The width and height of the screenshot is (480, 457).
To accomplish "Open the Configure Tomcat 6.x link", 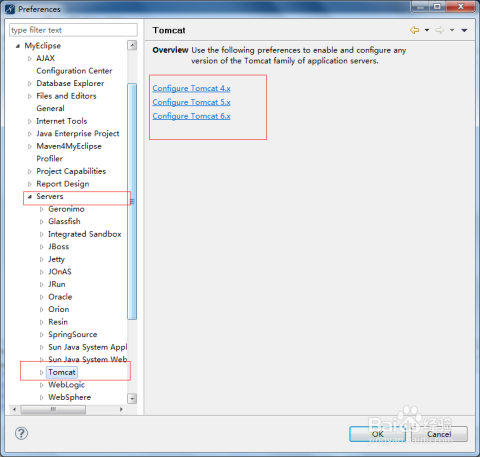I will (191, 116).
